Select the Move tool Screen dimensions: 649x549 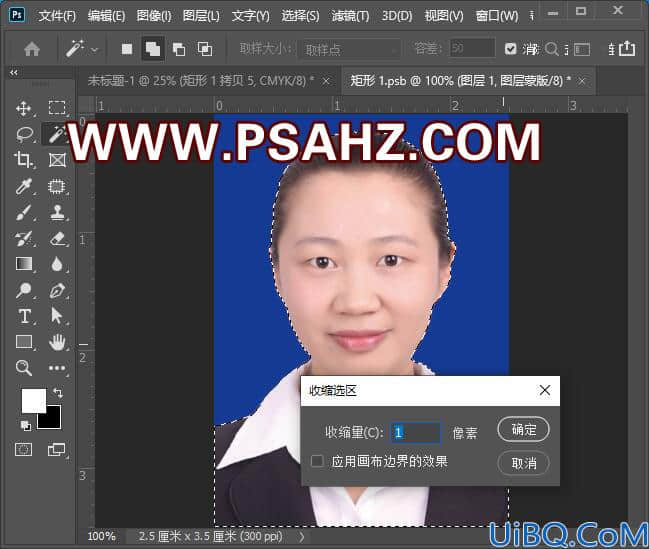24,108
